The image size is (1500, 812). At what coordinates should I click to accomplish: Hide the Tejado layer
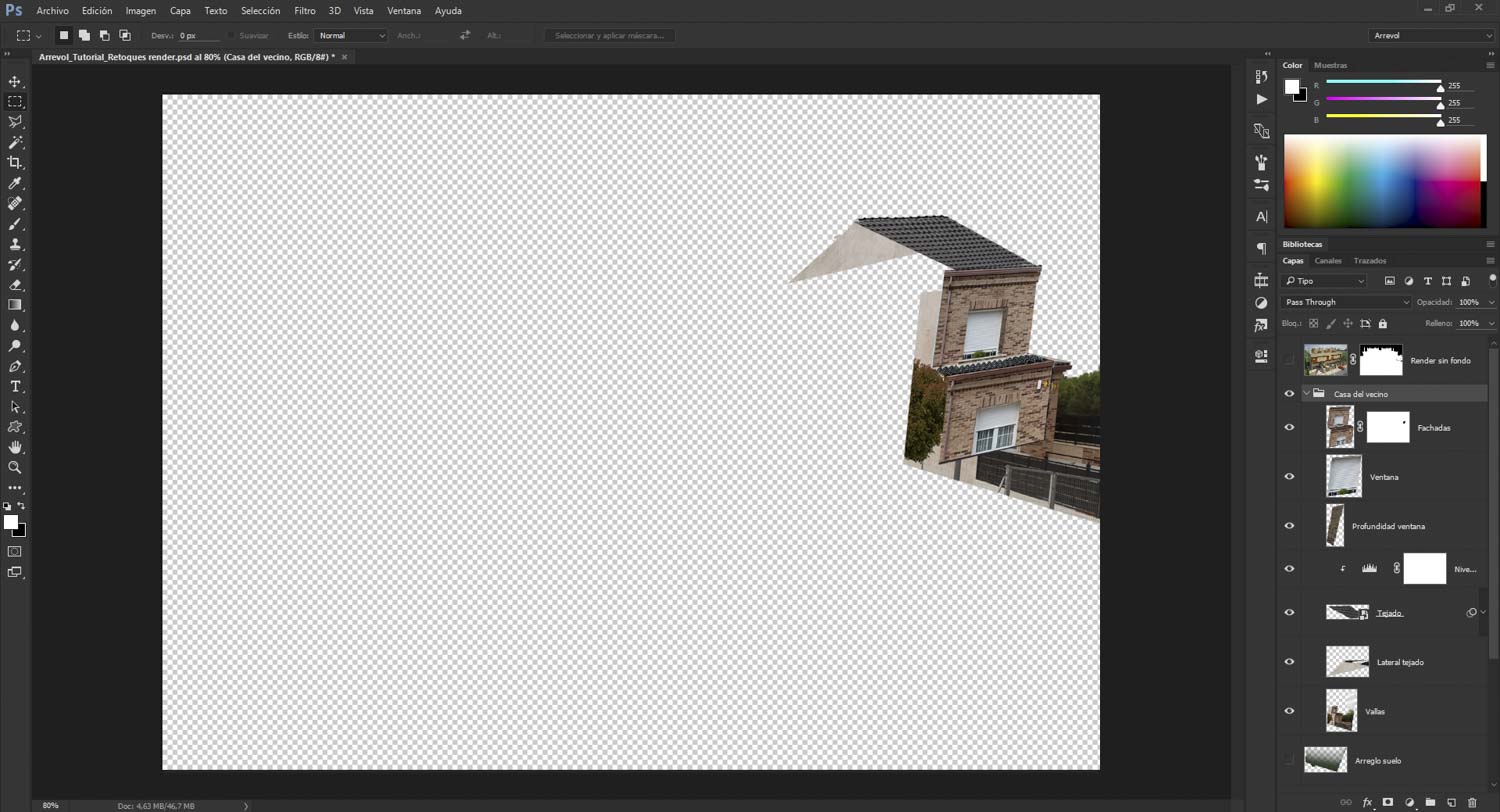click(1289, 612)
